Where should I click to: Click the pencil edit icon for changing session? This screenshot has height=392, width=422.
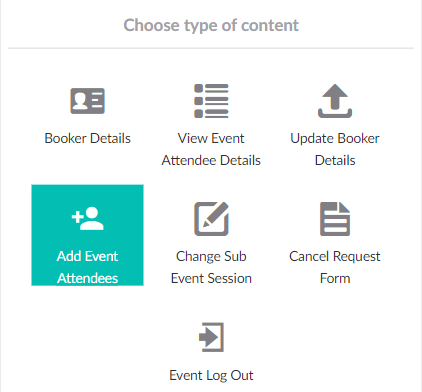(211, 219)
